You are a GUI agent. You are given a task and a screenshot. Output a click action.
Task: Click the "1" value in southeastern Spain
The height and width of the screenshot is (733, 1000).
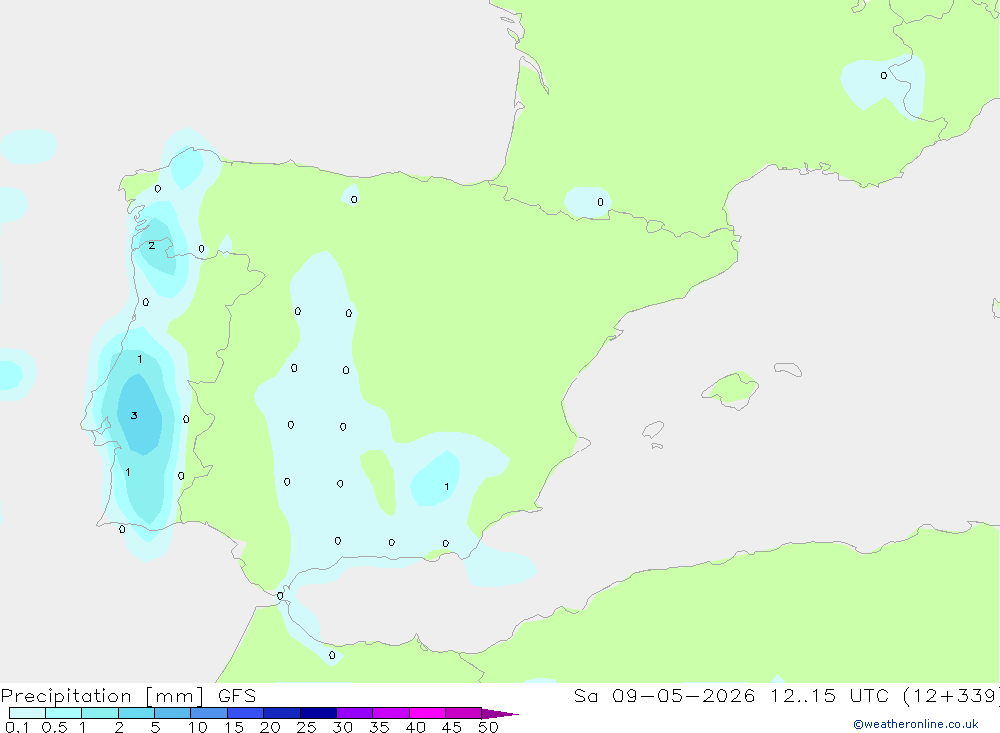coord(446,487)
